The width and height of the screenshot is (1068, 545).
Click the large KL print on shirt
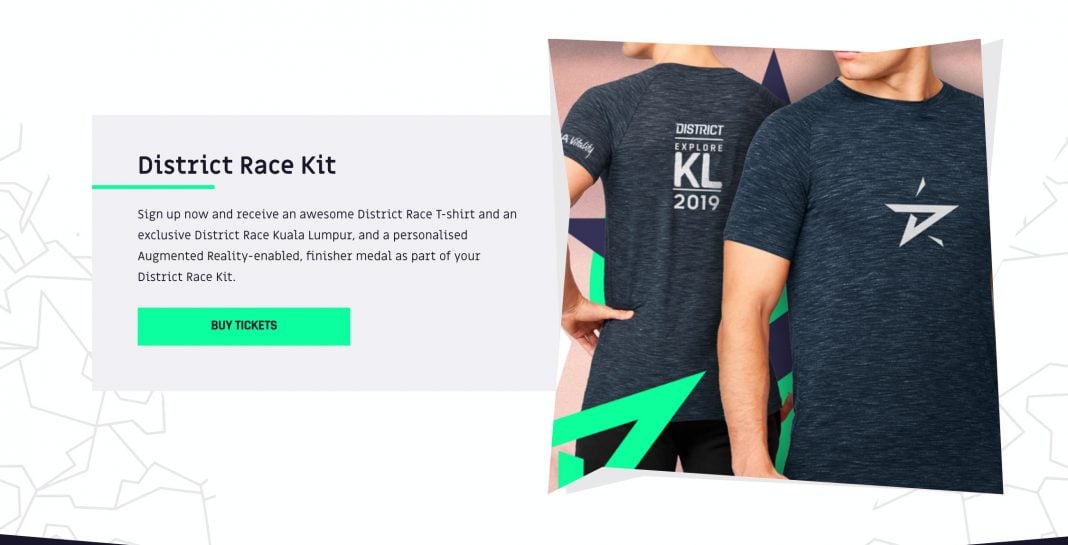click(x=697, y=173)
